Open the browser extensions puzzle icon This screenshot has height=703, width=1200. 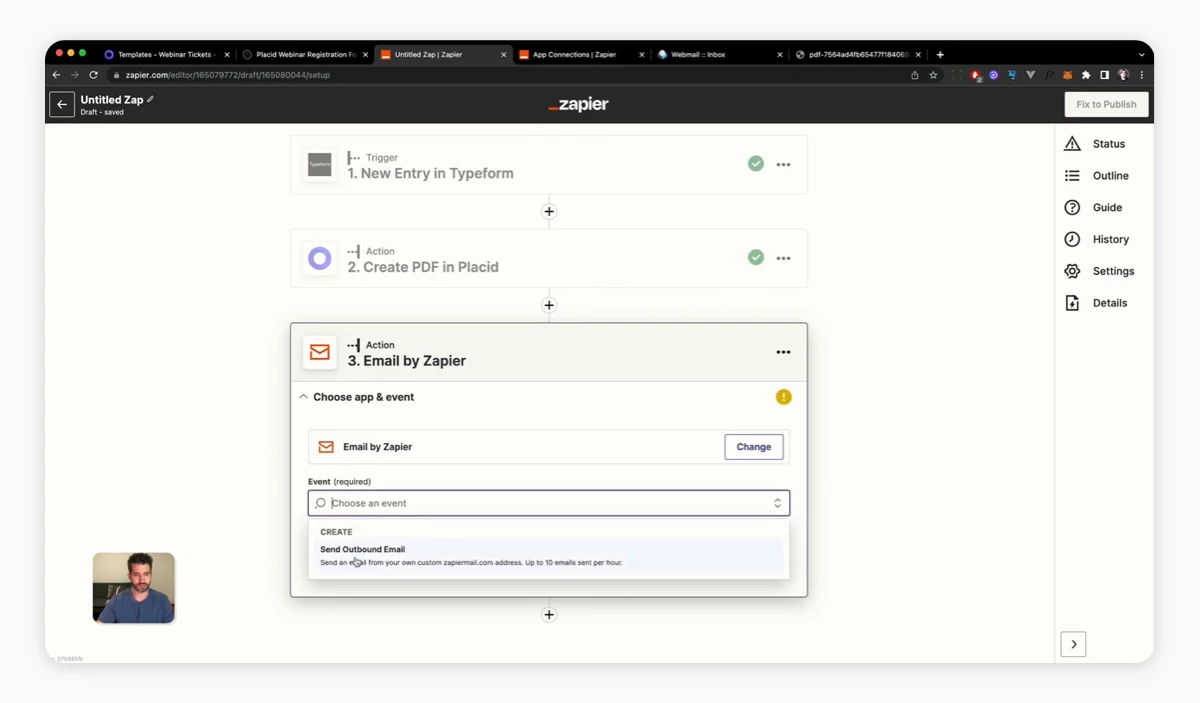point(1086,75)
